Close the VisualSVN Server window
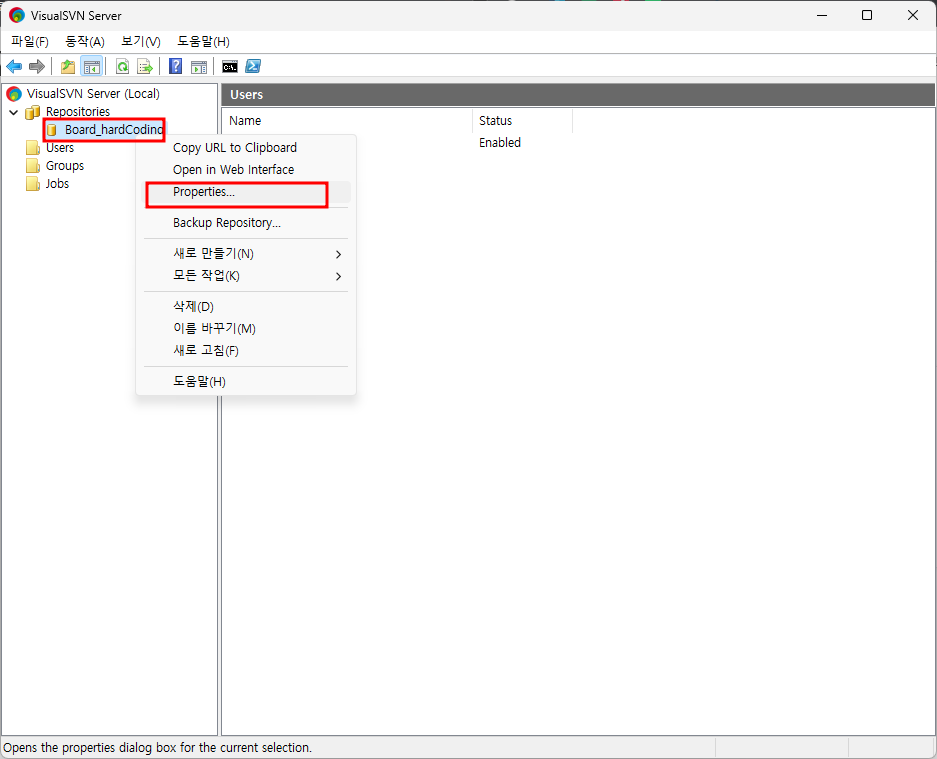The height and width of the screenshot is (759, 937). pyautogui.click(x=912, y=16)
